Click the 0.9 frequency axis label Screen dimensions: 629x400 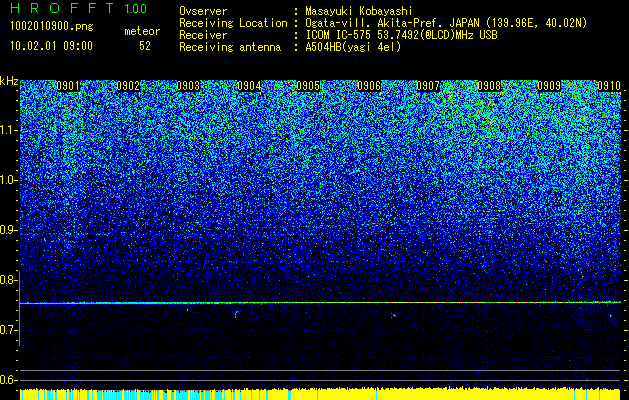click(8, 230)
